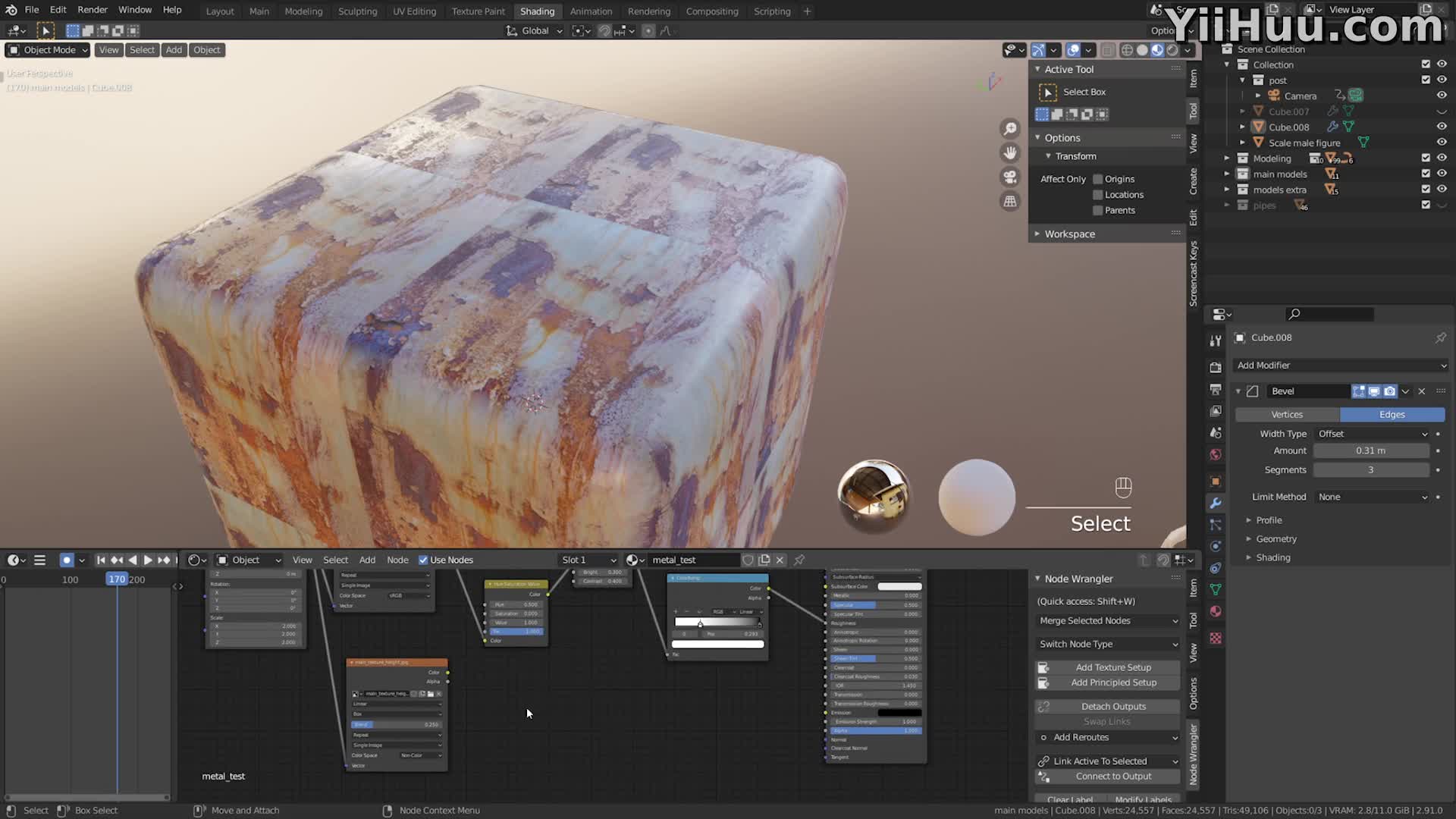Enable Affect Only Origins checkbox

pyautogui.click(x=1097, y=179)
